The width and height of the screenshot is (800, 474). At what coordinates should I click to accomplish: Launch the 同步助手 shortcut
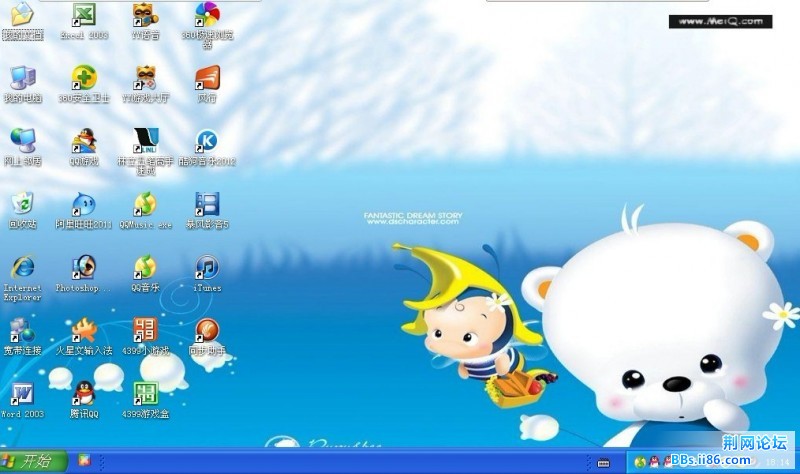(x=207, y=330)
